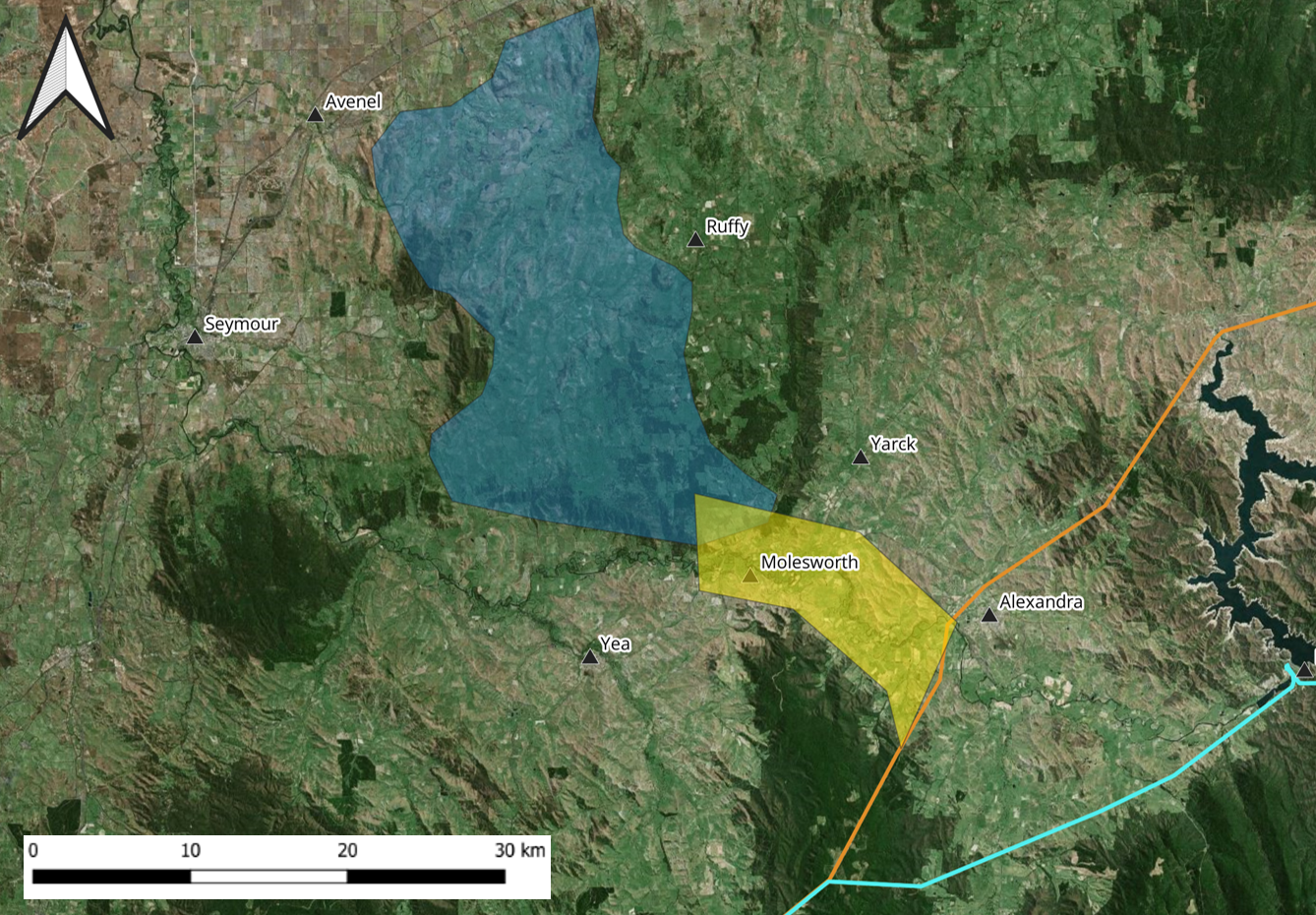The width and height of the screenshot is (1316, 915).
Task: Click the Avenel label text
Action: tap(353, 101)
